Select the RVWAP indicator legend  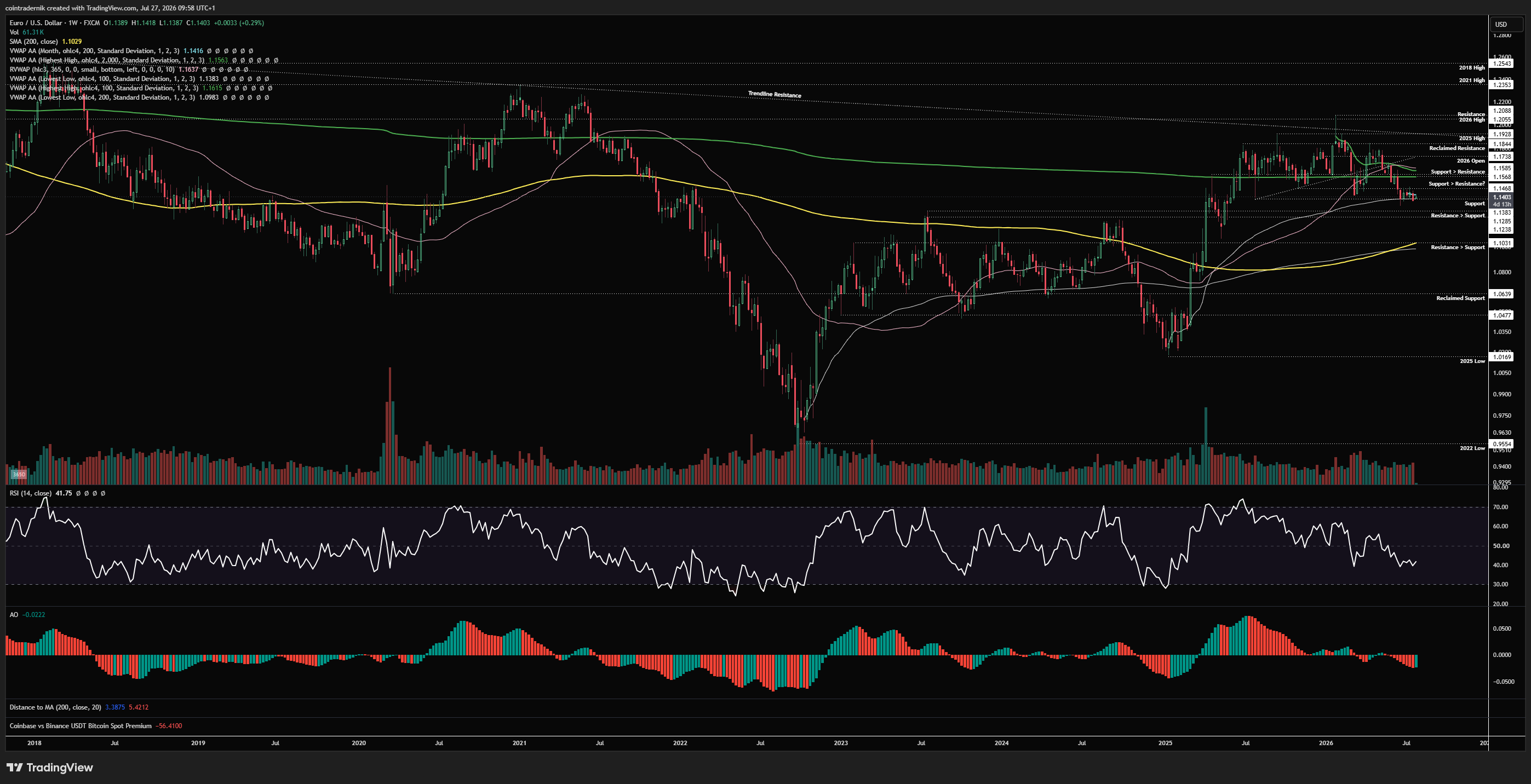[x=128, y=70]
